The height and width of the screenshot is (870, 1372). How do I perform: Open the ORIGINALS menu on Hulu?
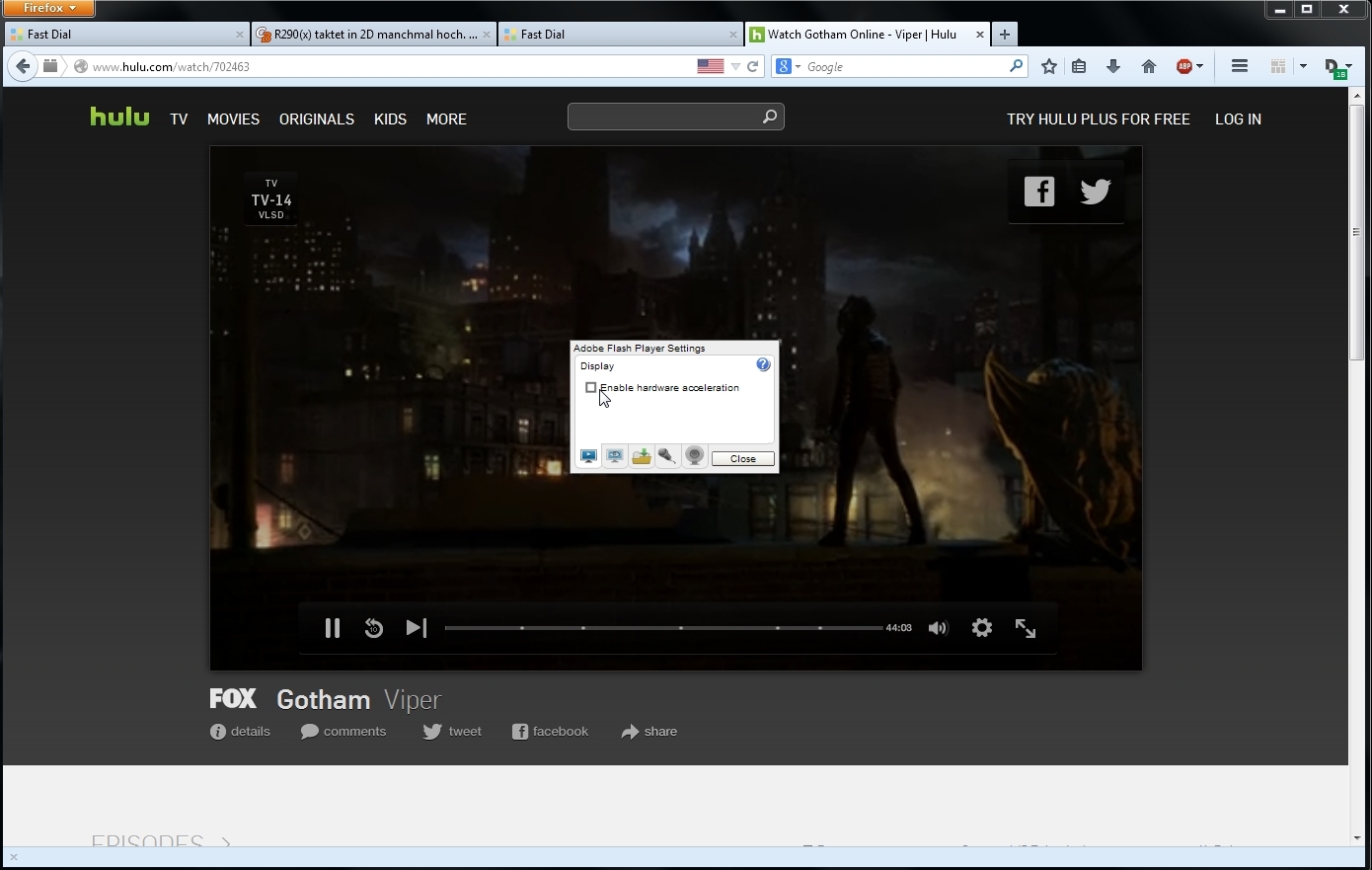tap(317, 119)
